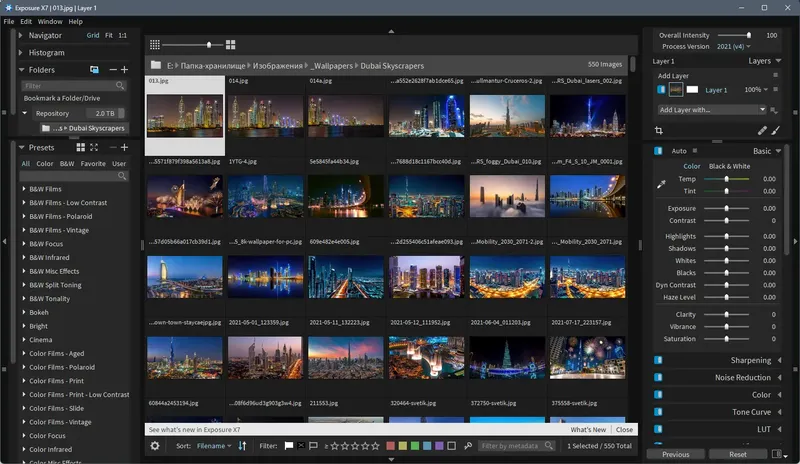This screenshot has width=800, height=464.
Task: Toggle the Sharpening panel enable switch
Action: (x=658, y=360)
